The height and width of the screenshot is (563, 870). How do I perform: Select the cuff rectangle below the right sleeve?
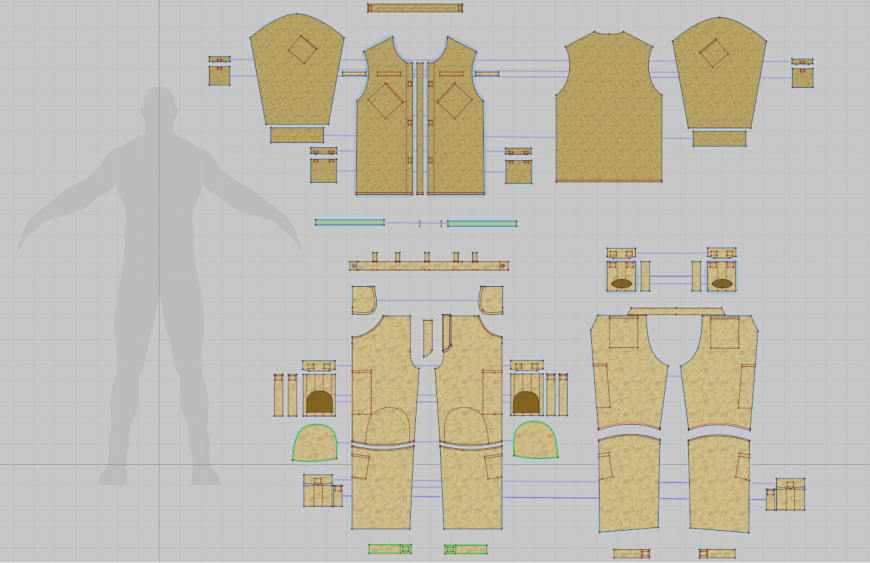tap(720, 139)
